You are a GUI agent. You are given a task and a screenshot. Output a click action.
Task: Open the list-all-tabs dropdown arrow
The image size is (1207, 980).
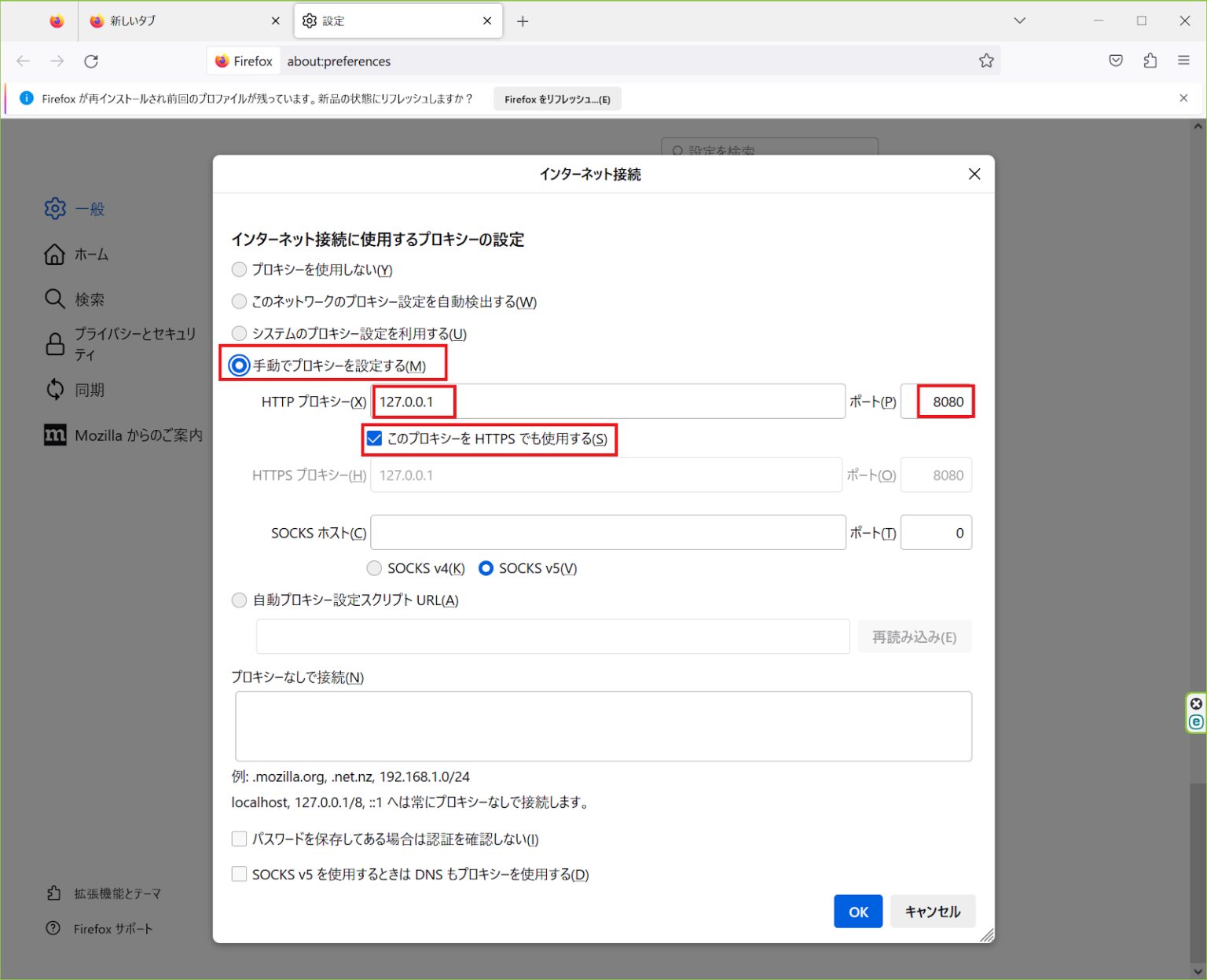coord(1019,20)
